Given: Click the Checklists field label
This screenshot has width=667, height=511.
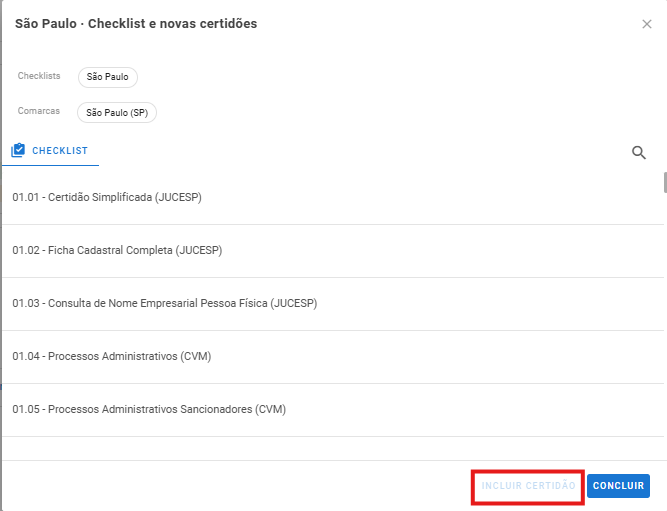Looking at the screenshot, I should 39,76.
